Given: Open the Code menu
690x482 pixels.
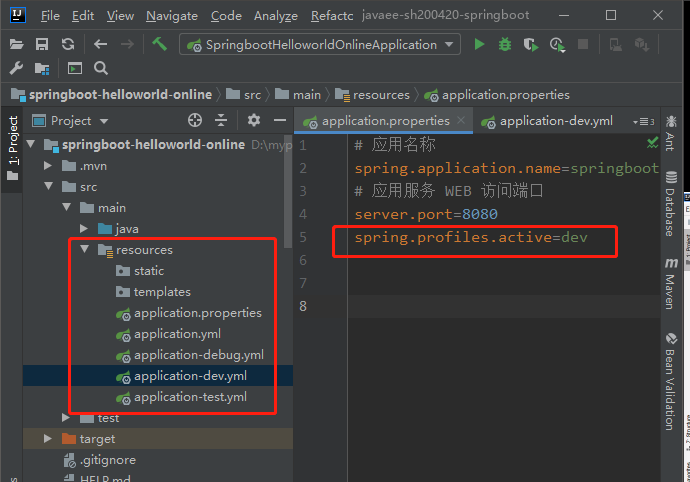Looking at the screenshot, I should point(226,16).
